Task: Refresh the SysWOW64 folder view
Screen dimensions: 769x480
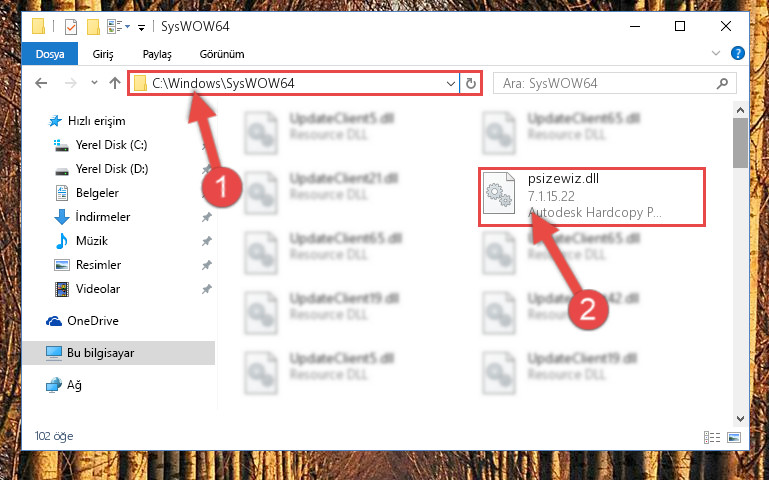Action: (x=470, y=83)
